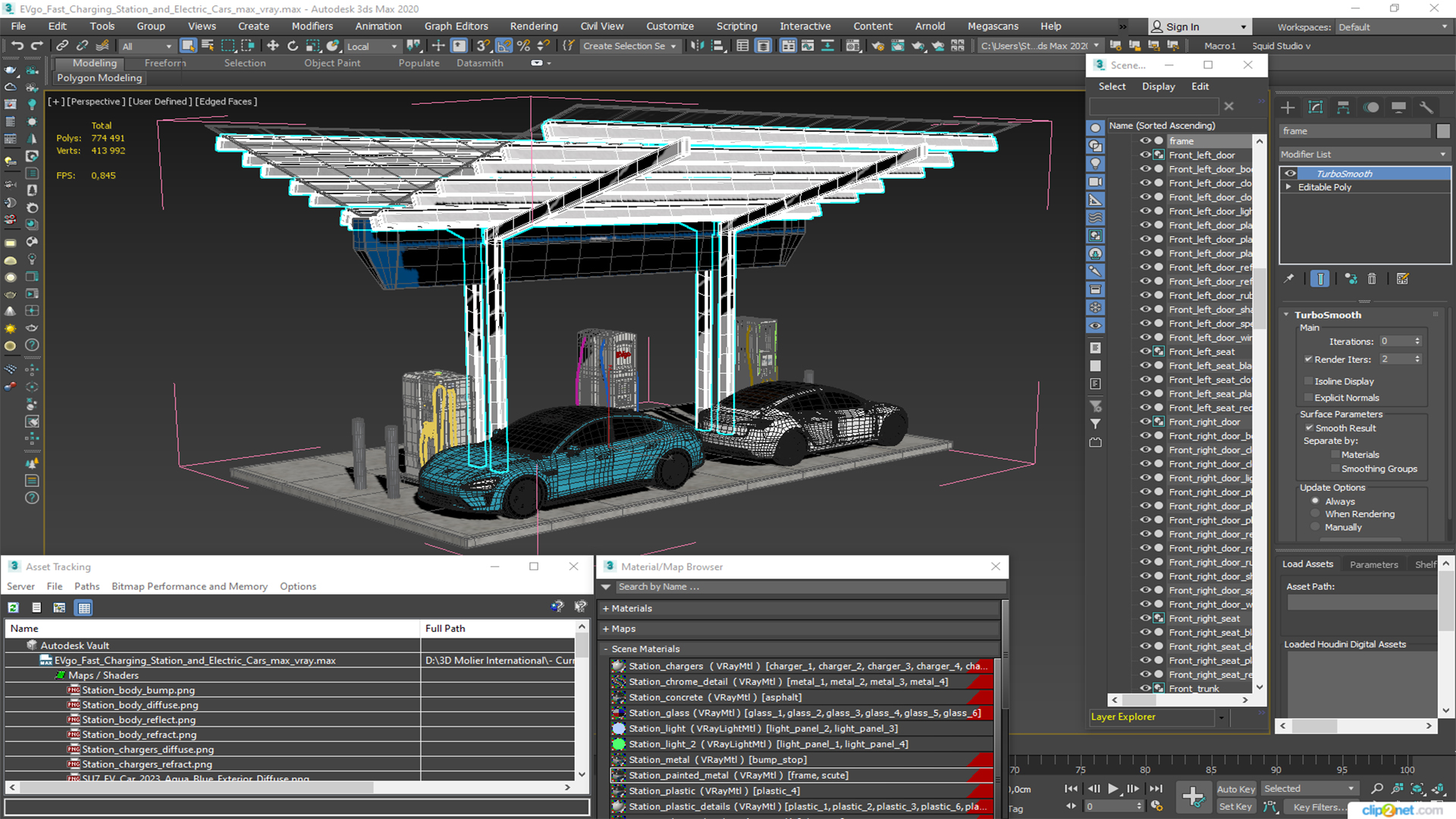The image size is (1456, 819).
Task: Click the Remove modifier trash icon
Action: click(1372, 279)
